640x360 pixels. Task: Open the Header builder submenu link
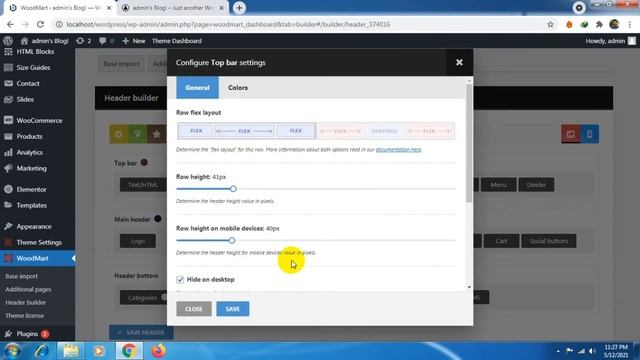tap(25, 302)
